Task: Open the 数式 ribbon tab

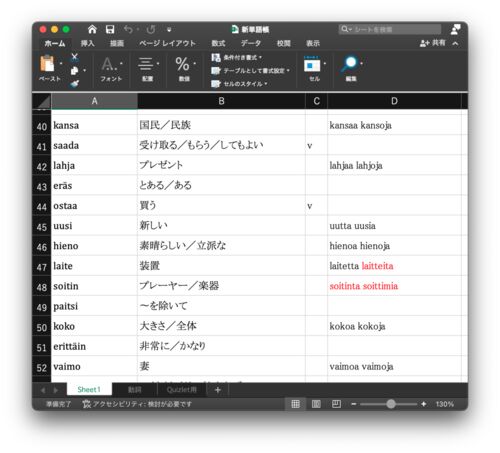Action: coord(218,43)
